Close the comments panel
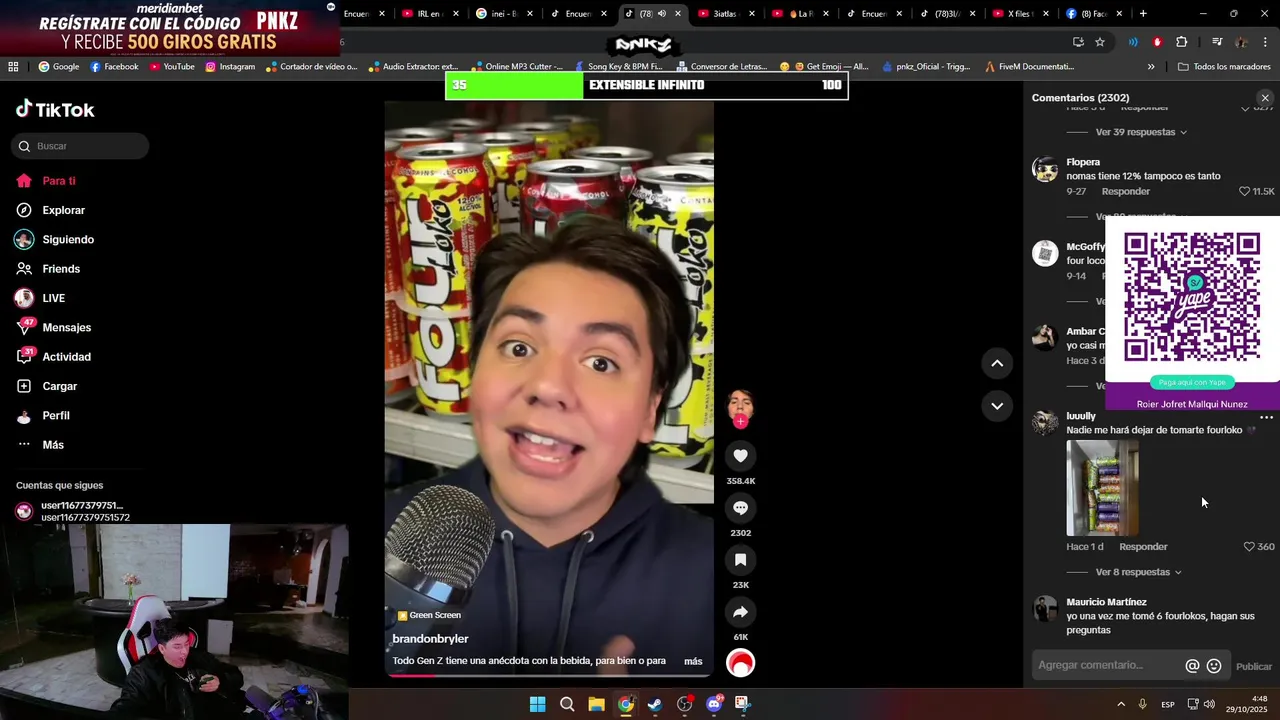1280x720 pixels. (x=1265, y=98)
